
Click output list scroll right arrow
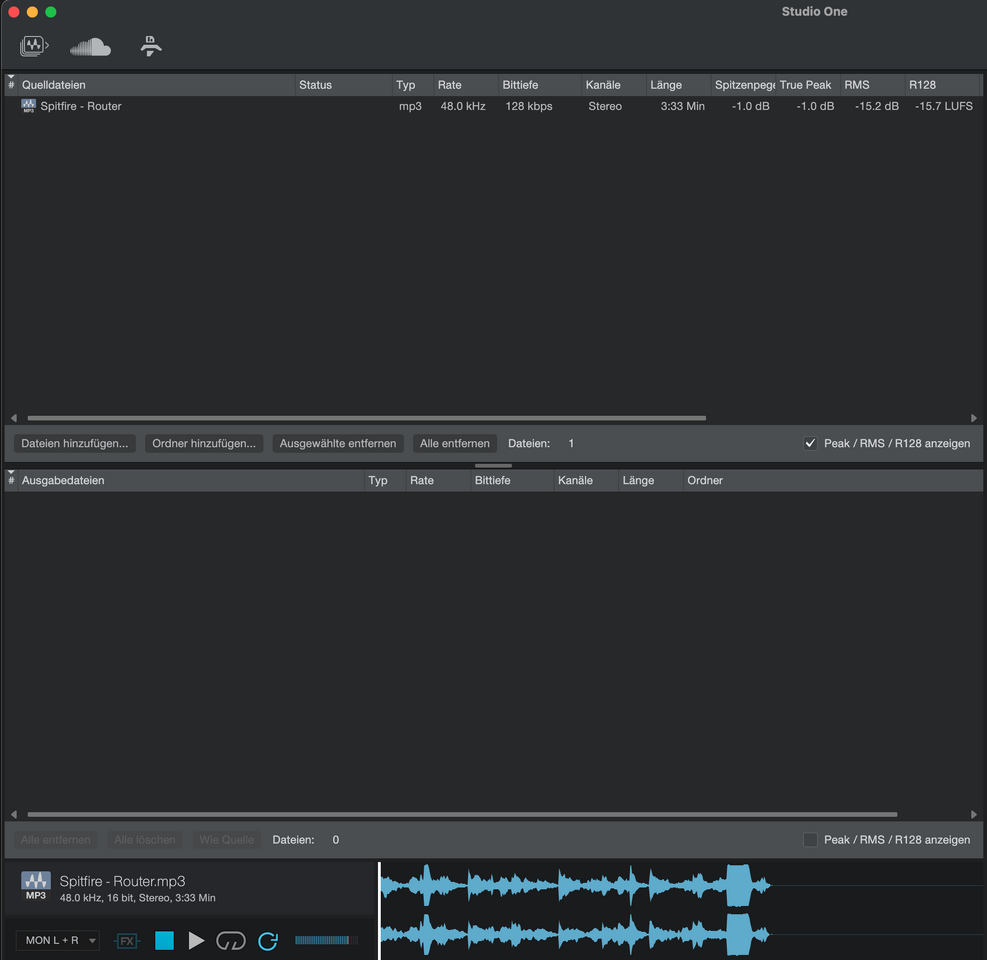coord(974,815)
